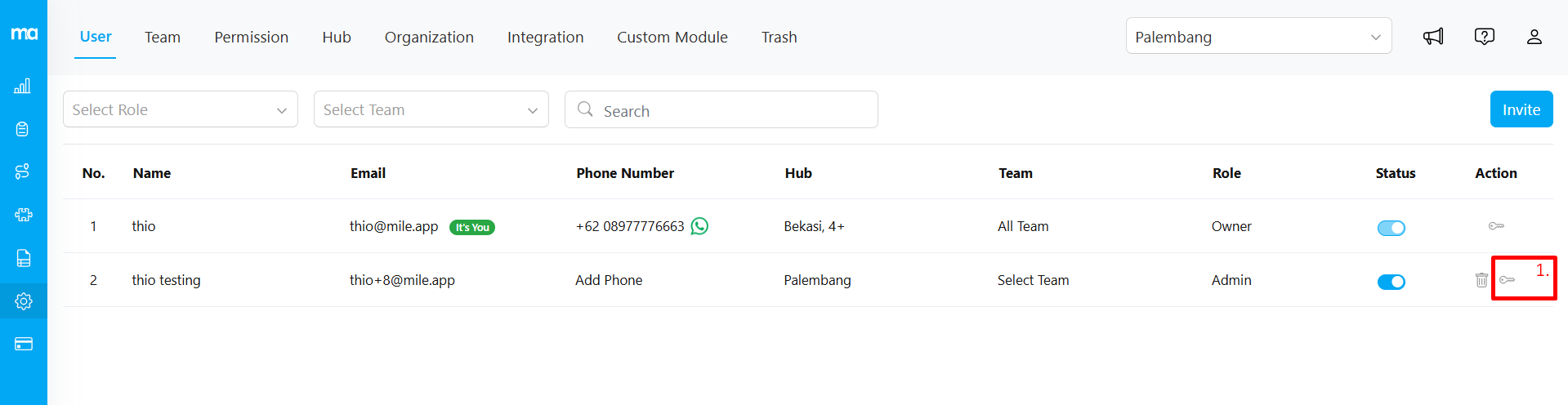Open the help question mark icon
This screenshot has width=1568, height=405.
[1484, 37]
